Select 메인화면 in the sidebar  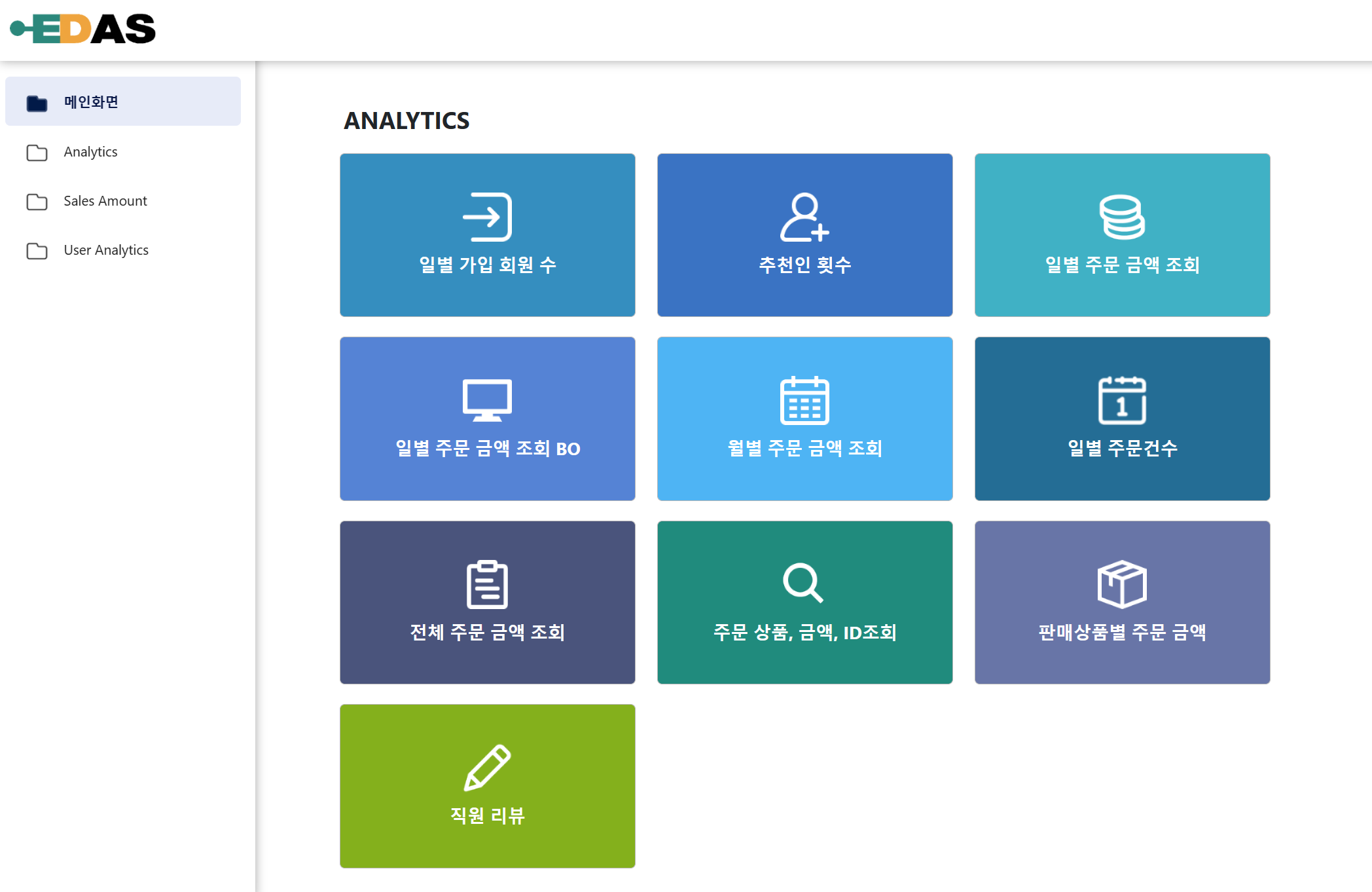click(89, 102)
